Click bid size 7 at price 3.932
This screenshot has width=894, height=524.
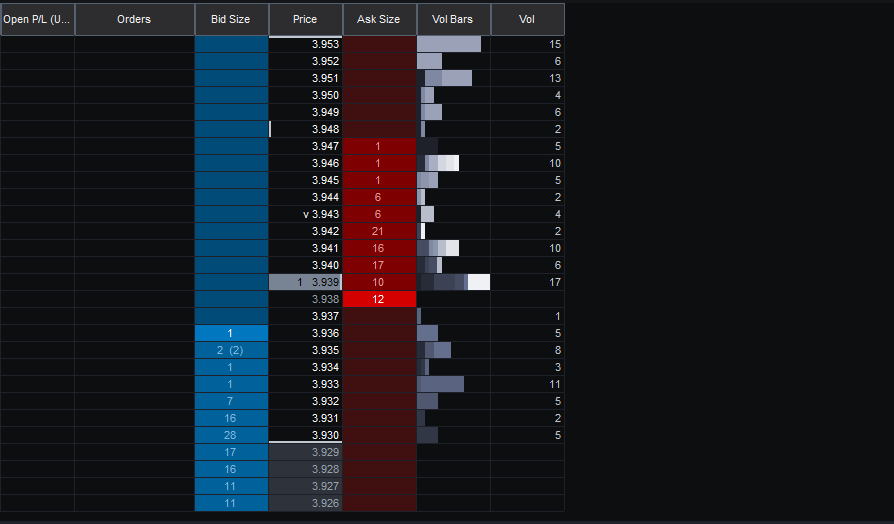point(231,401)
